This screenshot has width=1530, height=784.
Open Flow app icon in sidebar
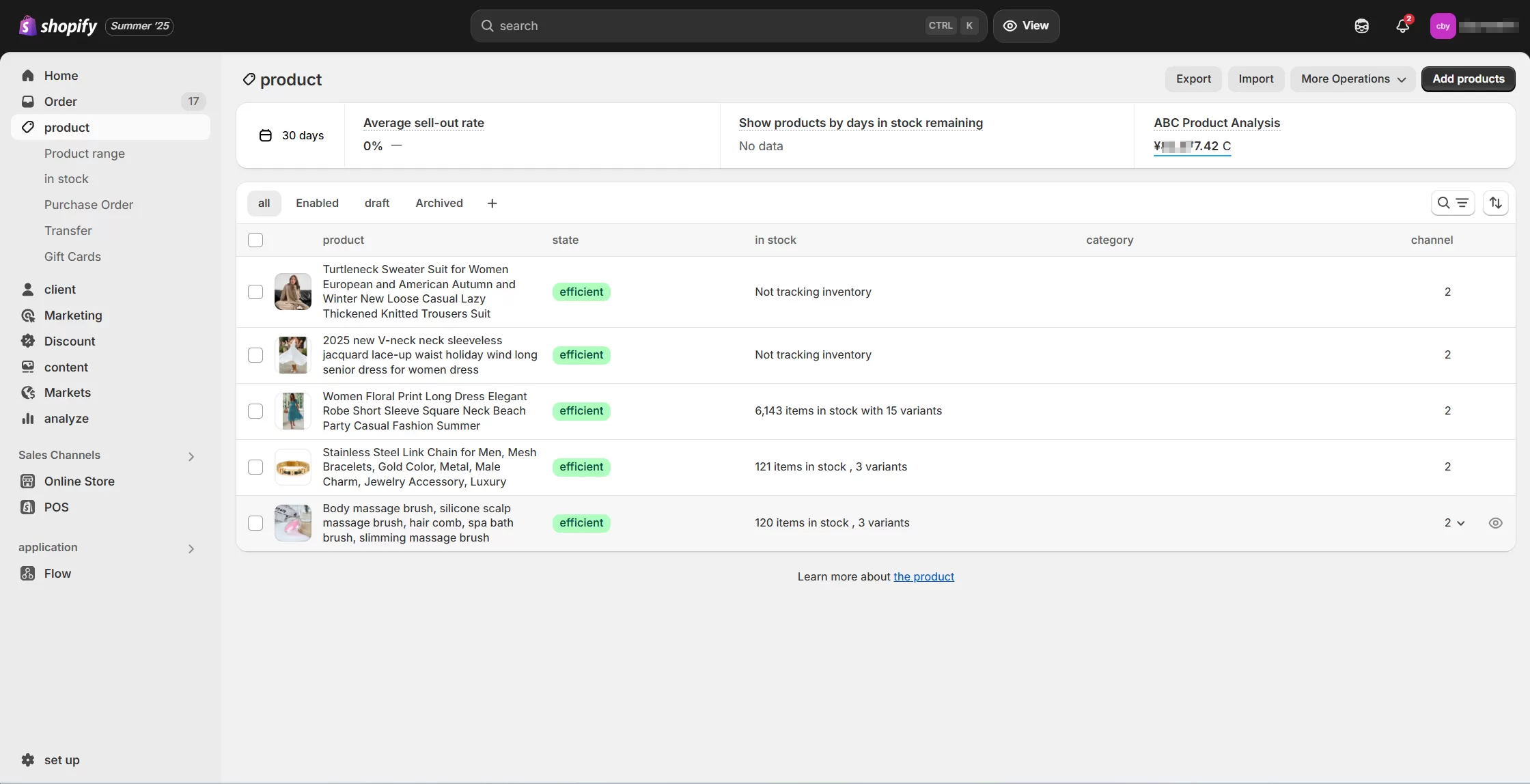tap(28, 574)
